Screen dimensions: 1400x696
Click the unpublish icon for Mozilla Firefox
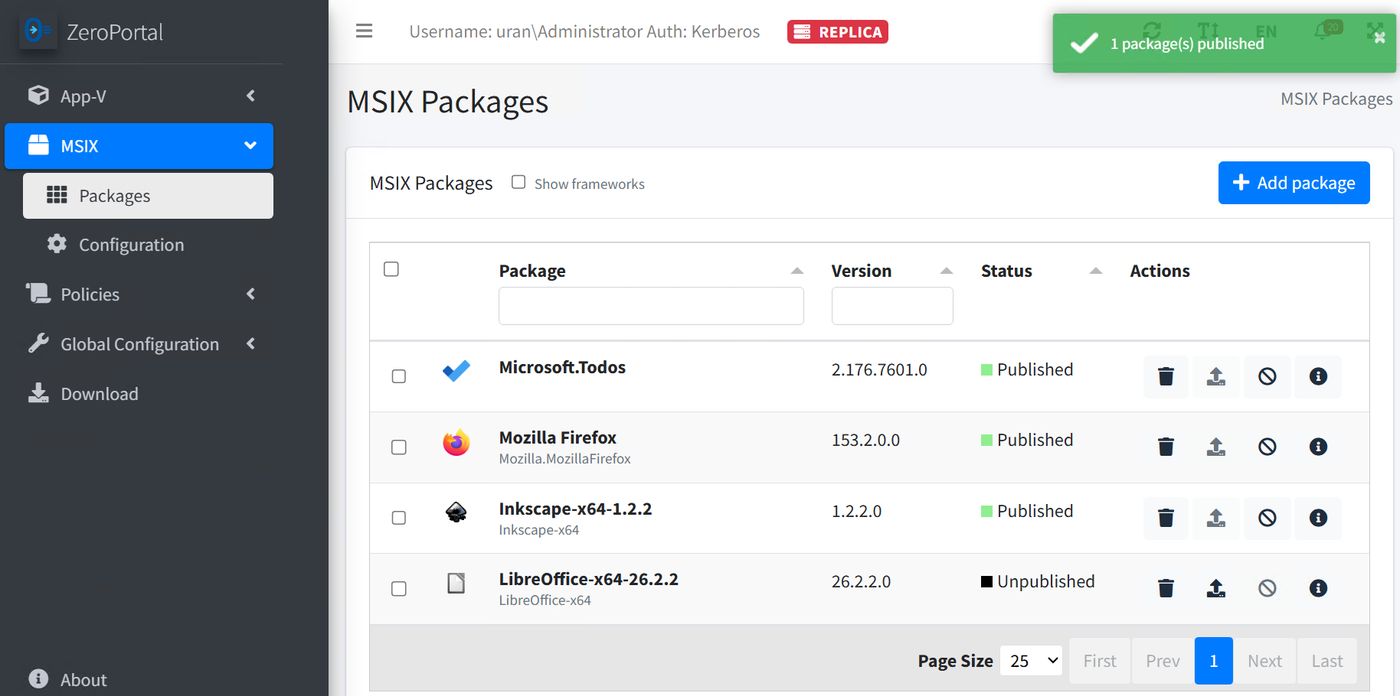pyautogui.click(x=1267, y=447)
